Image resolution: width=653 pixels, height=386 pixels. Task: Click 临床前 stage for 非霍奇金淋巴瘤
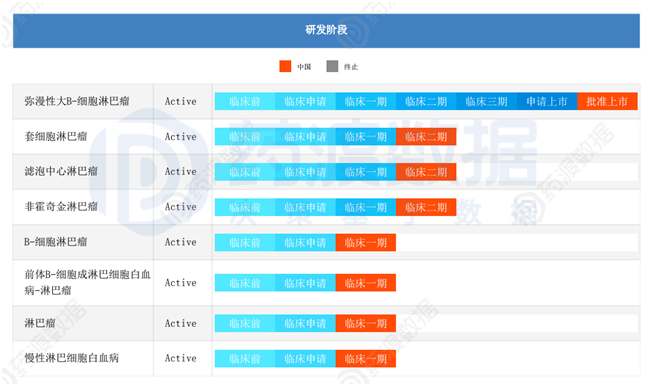[x=245, y=207]
